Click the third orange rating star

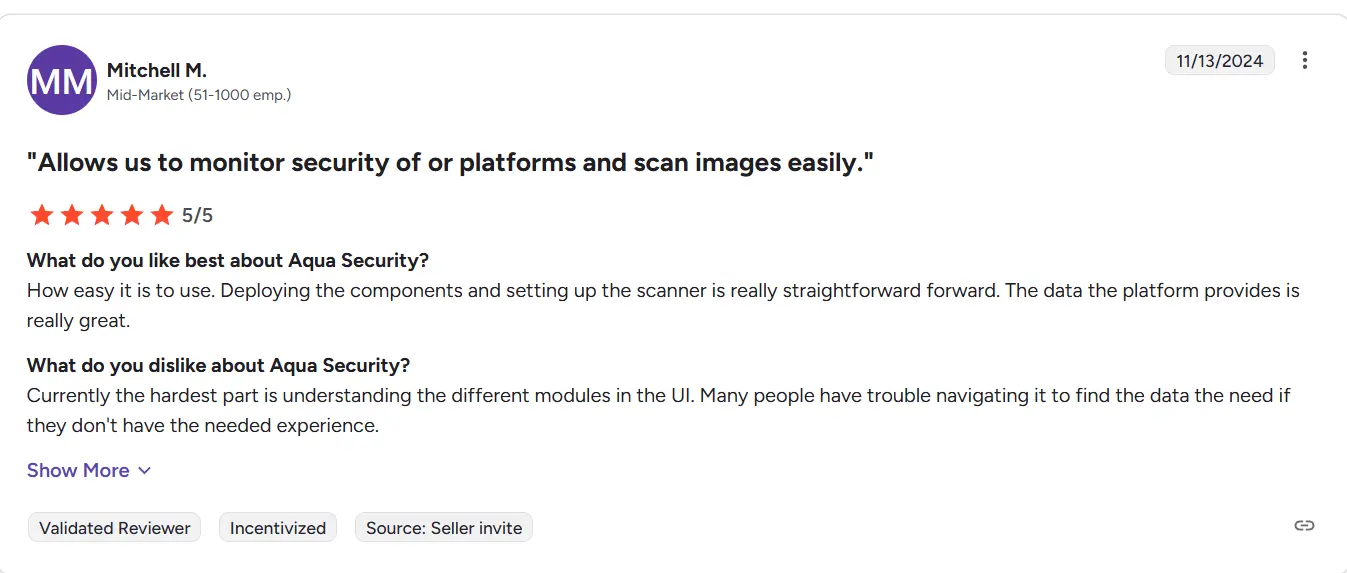click(x=101, y=215)
